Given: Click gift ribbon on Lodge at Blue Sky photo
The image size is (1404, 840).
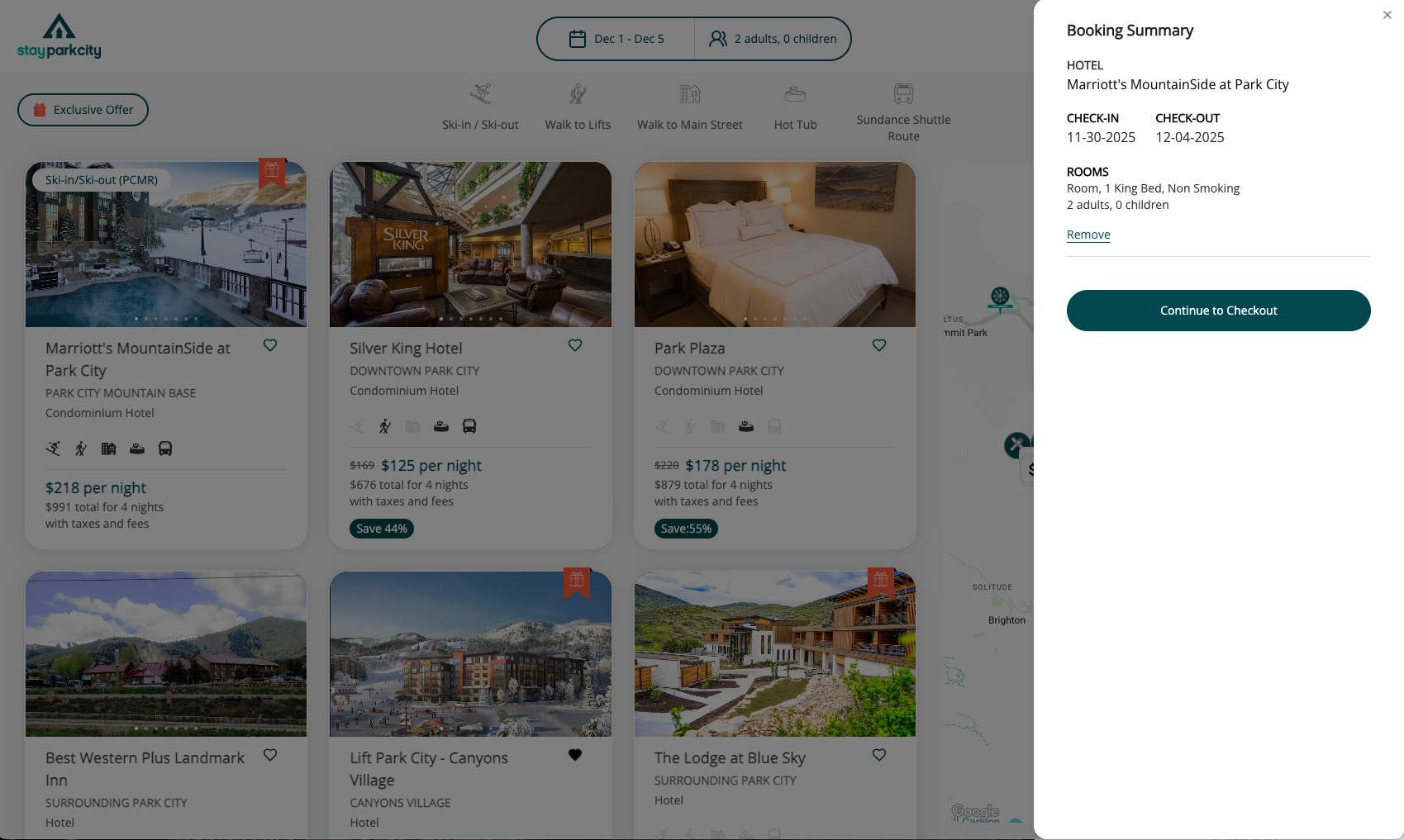Looking at the screenshot, I should (x=881, y=581).
